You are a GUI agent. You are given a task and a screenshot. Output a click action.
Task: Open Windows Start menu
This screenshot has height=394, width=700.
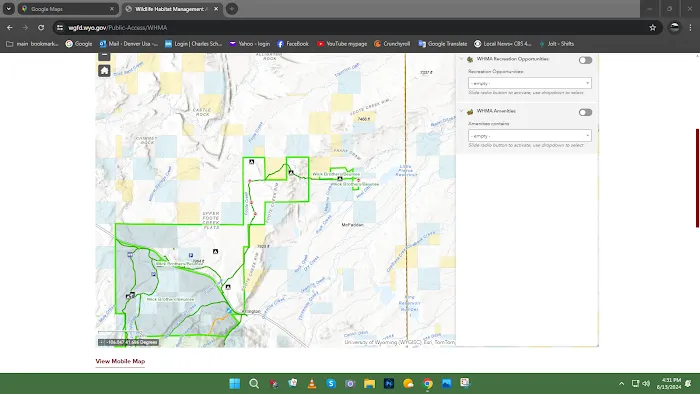235,383
